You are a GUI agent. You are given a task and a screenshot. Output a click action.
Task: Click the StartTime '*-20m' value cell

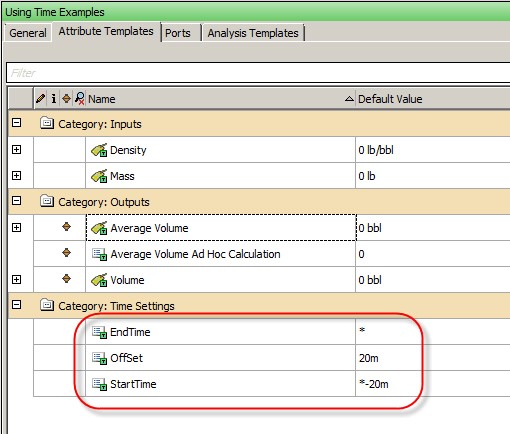tap(433, 384)
